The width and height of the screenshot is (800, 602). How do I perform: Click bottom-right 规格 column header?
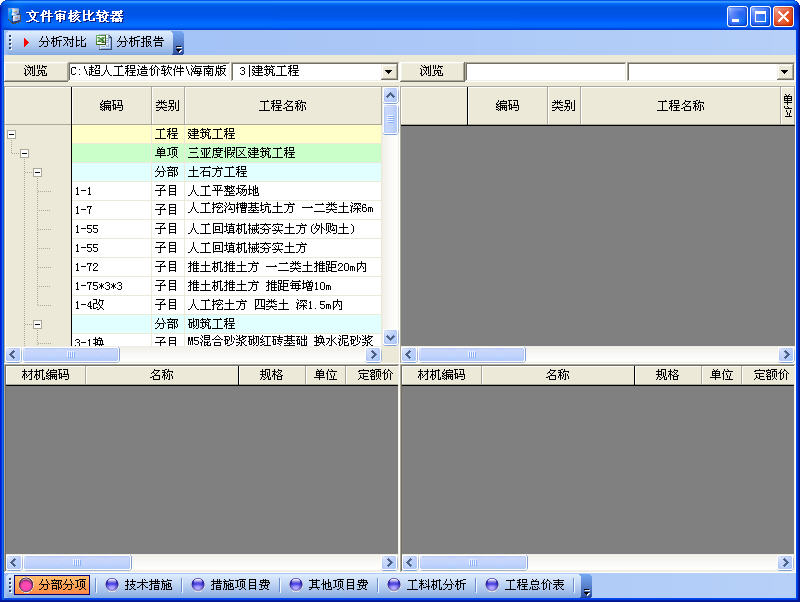coord(667,375)
